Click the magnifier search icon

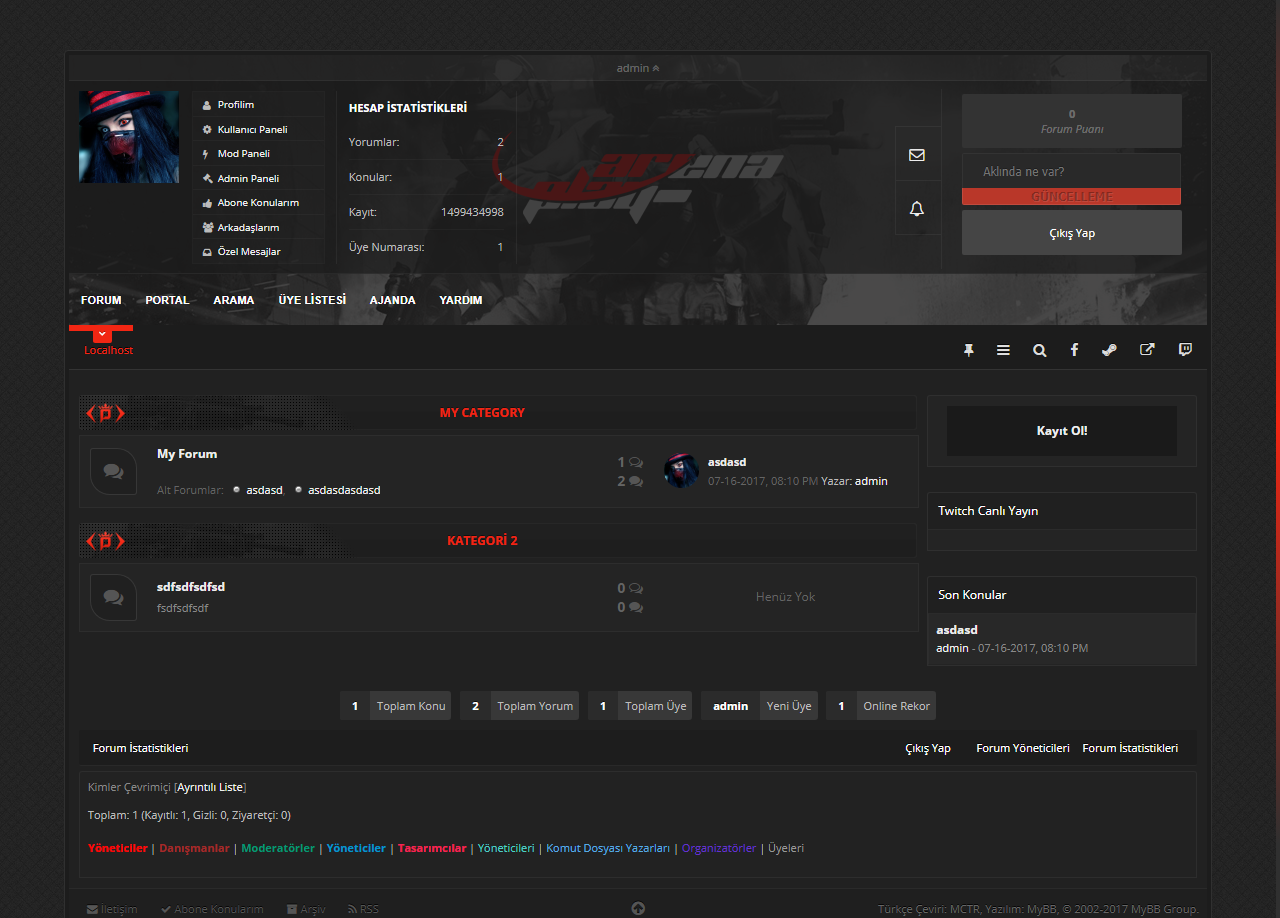tap(1040, 350)
